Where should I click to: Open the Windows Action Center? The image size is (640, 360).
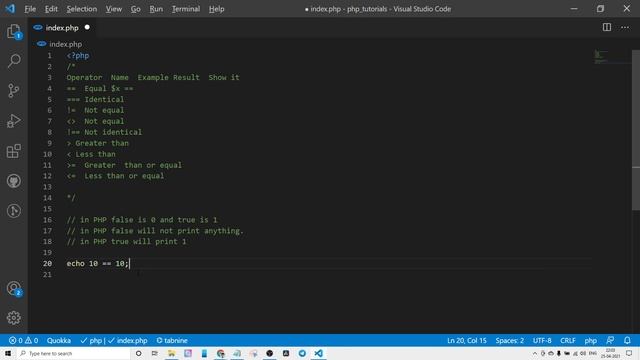(629, 353)
